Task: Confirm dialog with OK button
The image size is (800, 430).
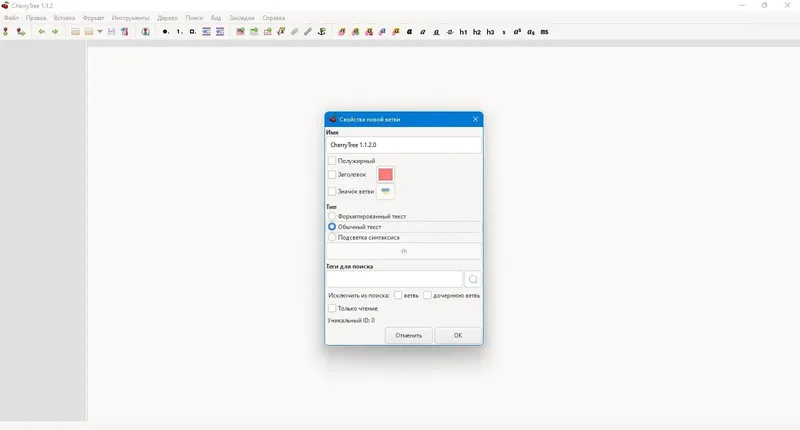Action: click(458, 335)
